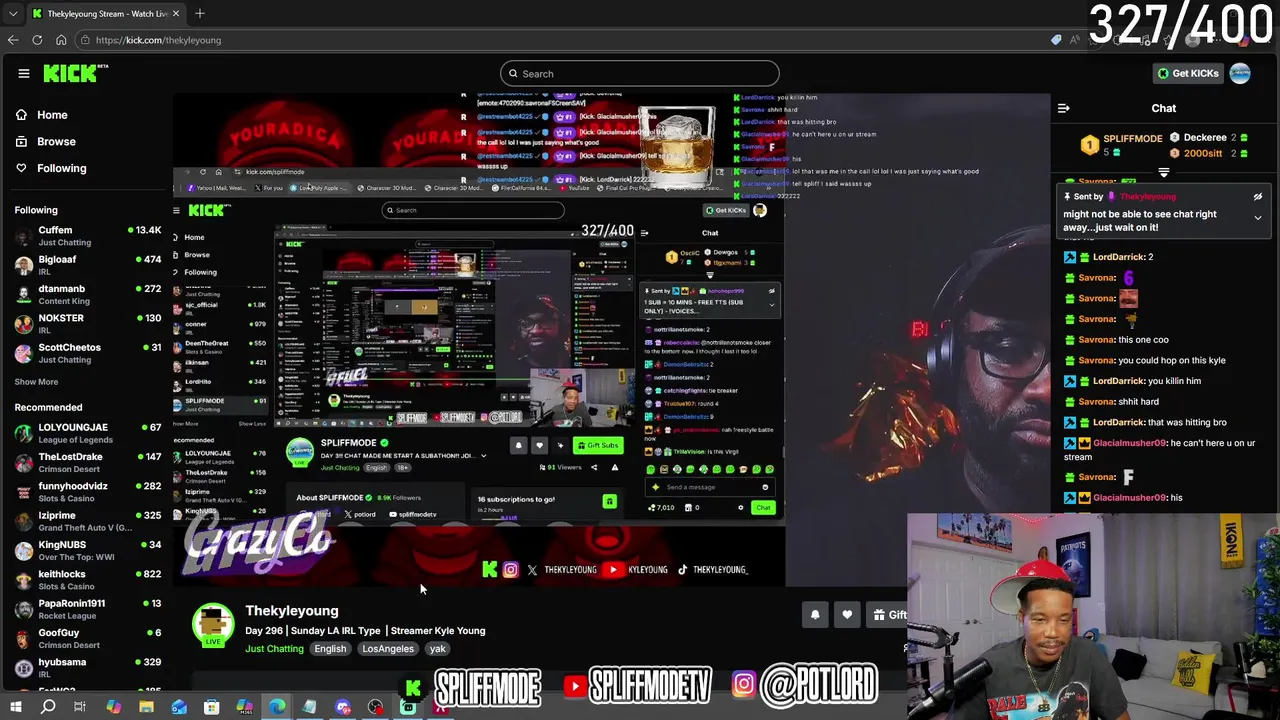Hide the pinned message with eye-slash icon
The height and width of the screenshot is (720, 1280).
(1258, 197)
